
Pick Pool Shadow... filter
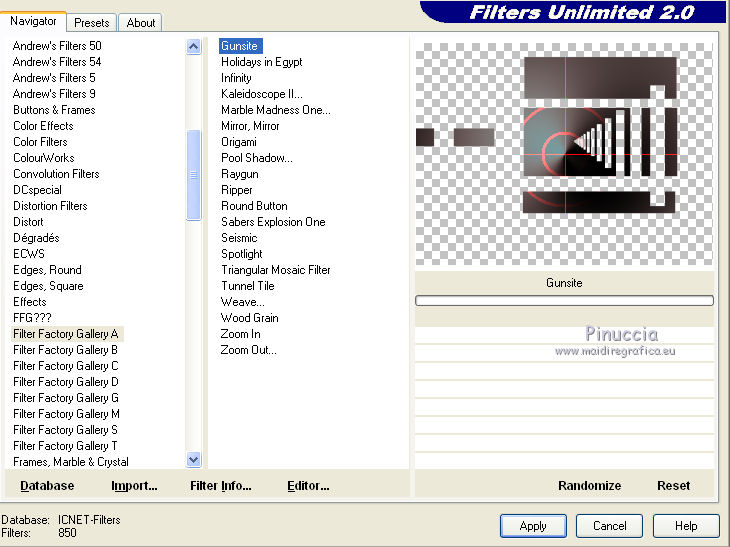click(257, 158)
